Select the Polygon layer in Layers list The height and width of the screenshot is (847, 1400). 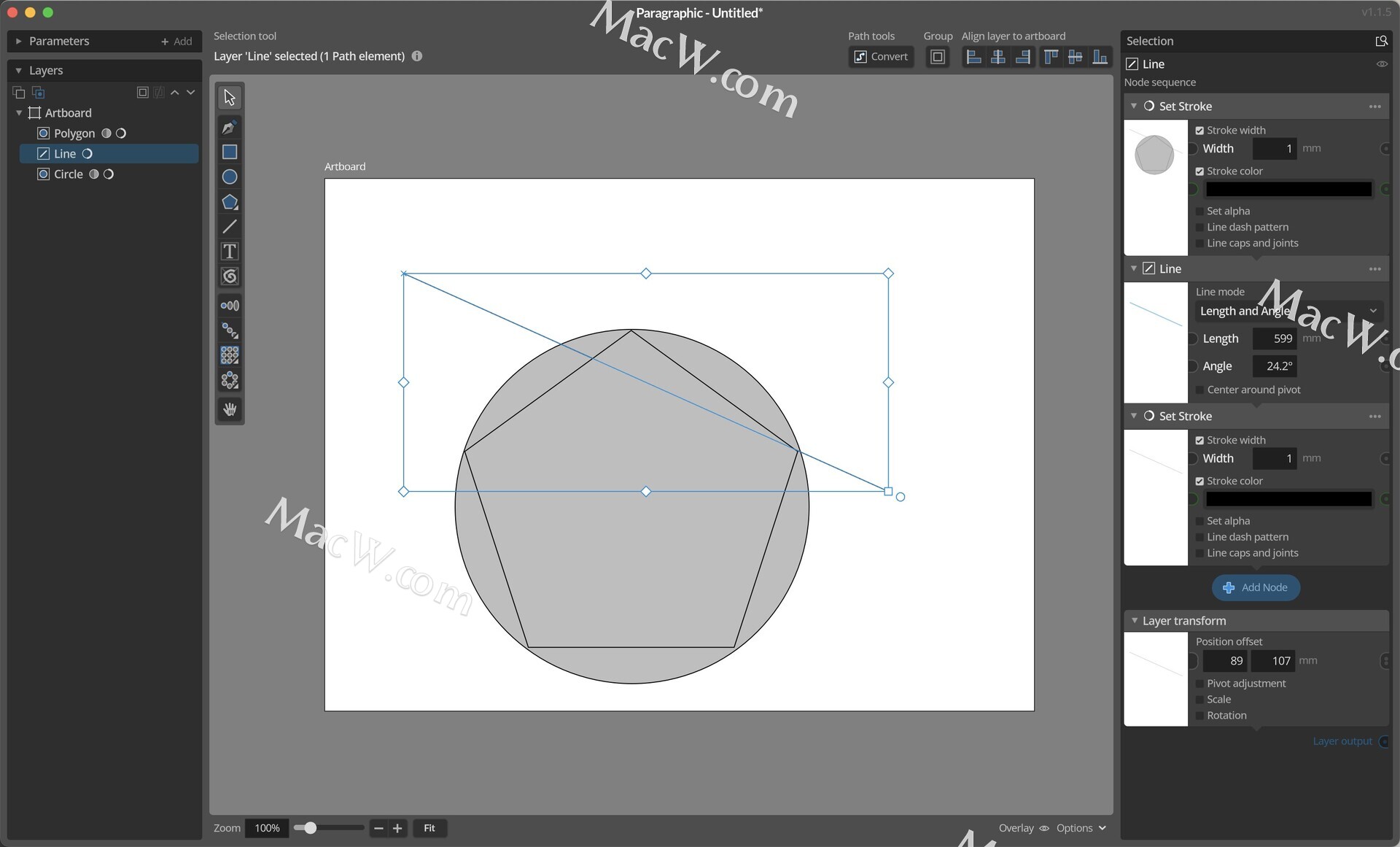pyautogui.click(x=74, y=134)
